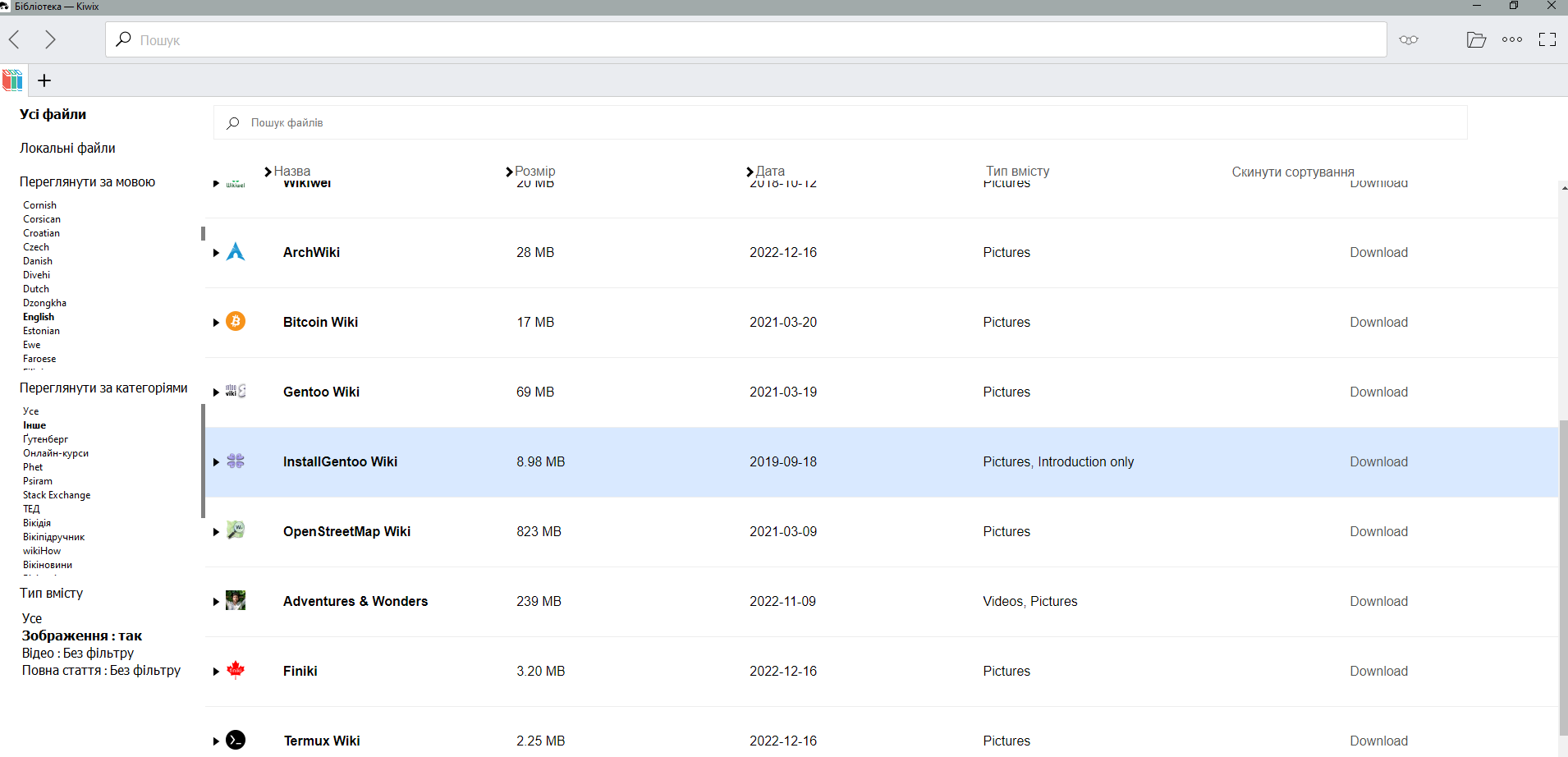
Task: Sort by Назва column
Action: pyautogui.click(x=287, y=172)
